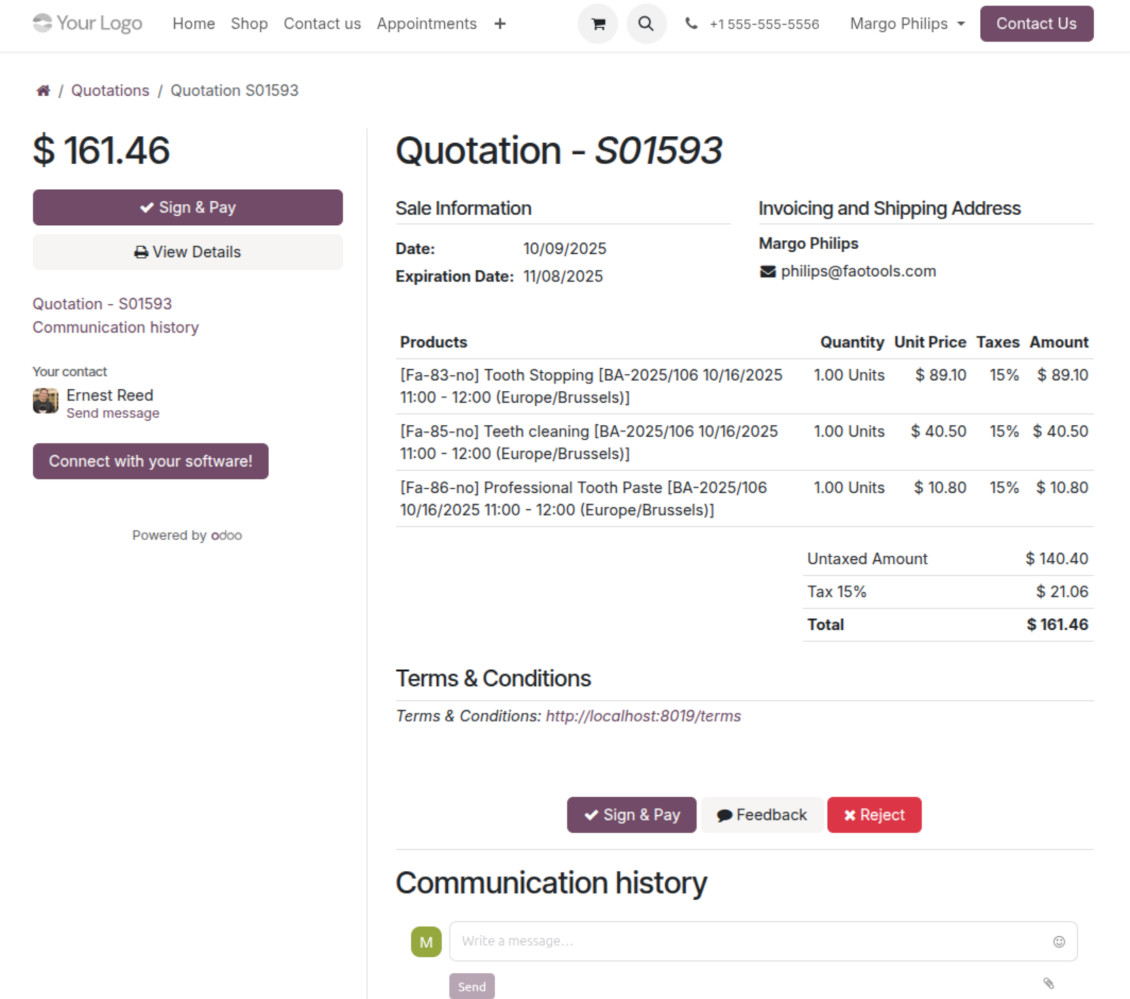Click the sidebar Sign & Pay button
1130x999 pixels.
click(188, 208)
